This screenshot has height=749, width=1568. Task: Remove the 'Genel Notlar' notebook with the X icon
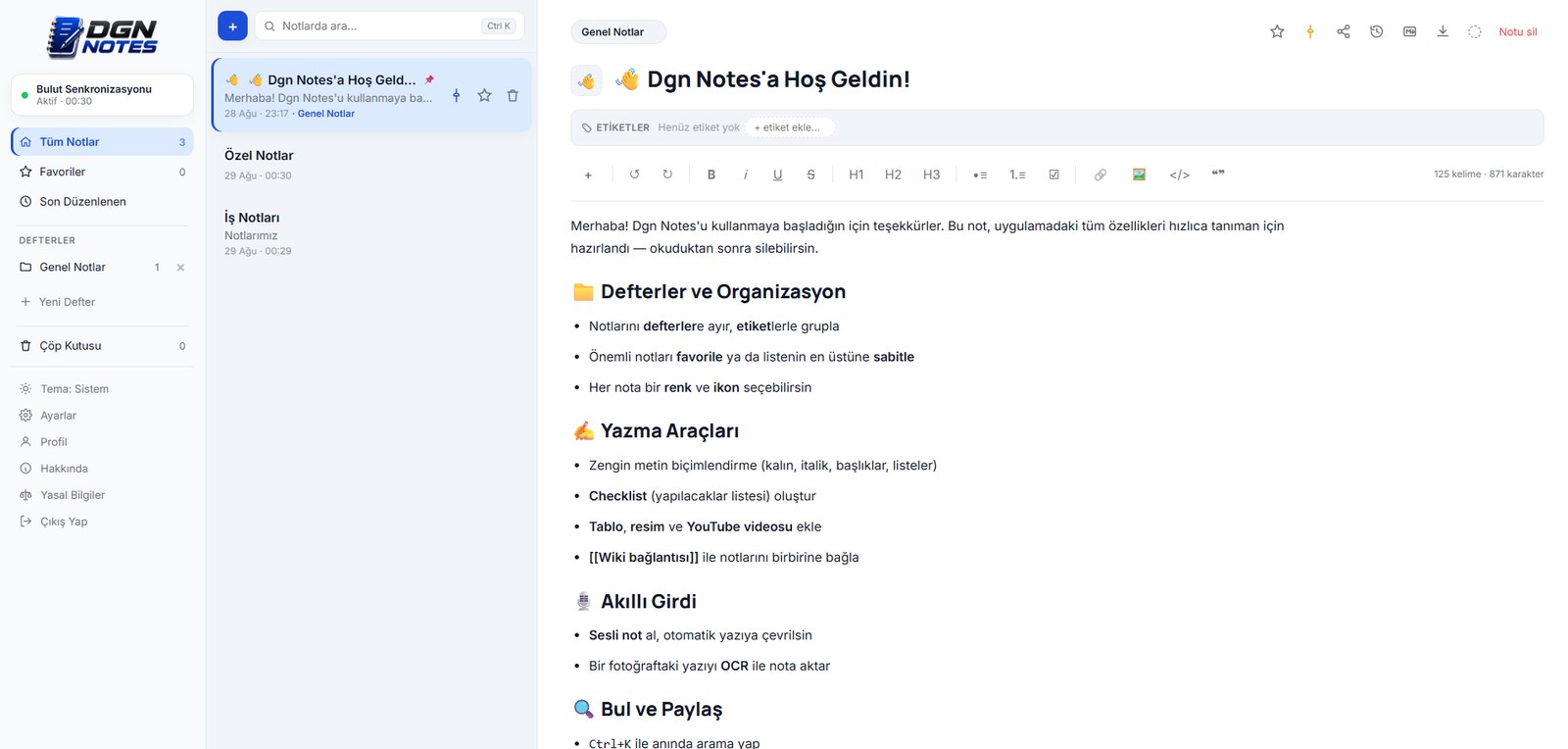(180, 268)
